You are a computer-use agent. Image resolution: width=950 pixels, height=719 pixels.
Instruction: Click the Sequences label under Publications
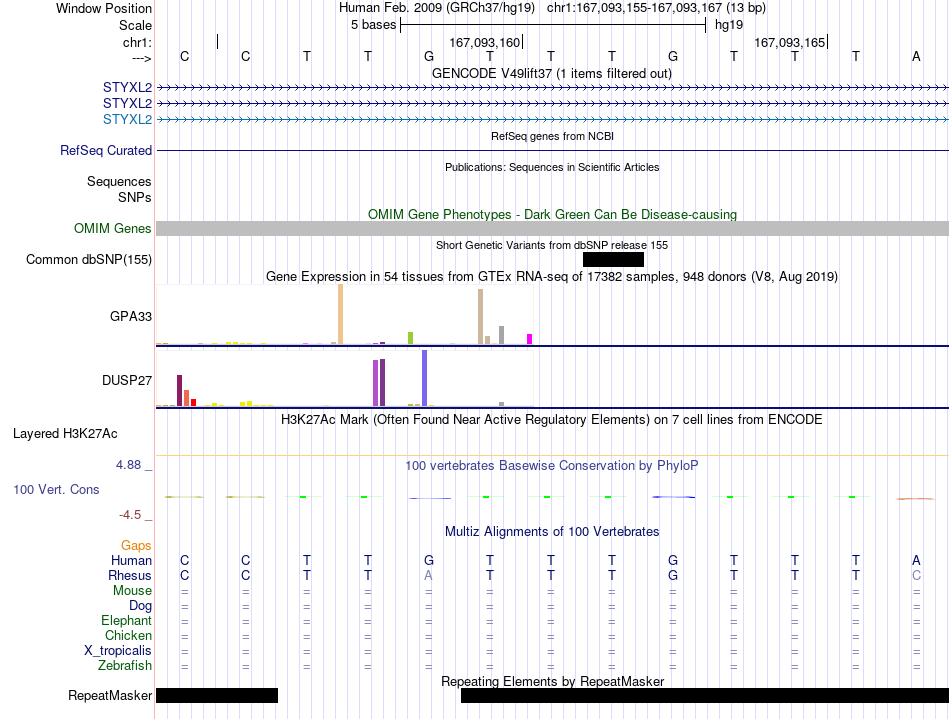click(x=119, y=182)
